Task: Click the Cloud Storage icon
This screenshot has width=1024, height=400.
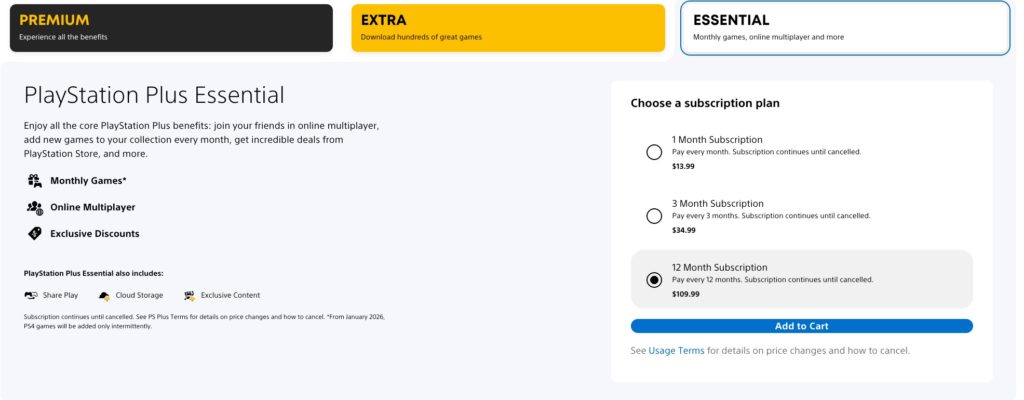Action: tap(104, 296)
